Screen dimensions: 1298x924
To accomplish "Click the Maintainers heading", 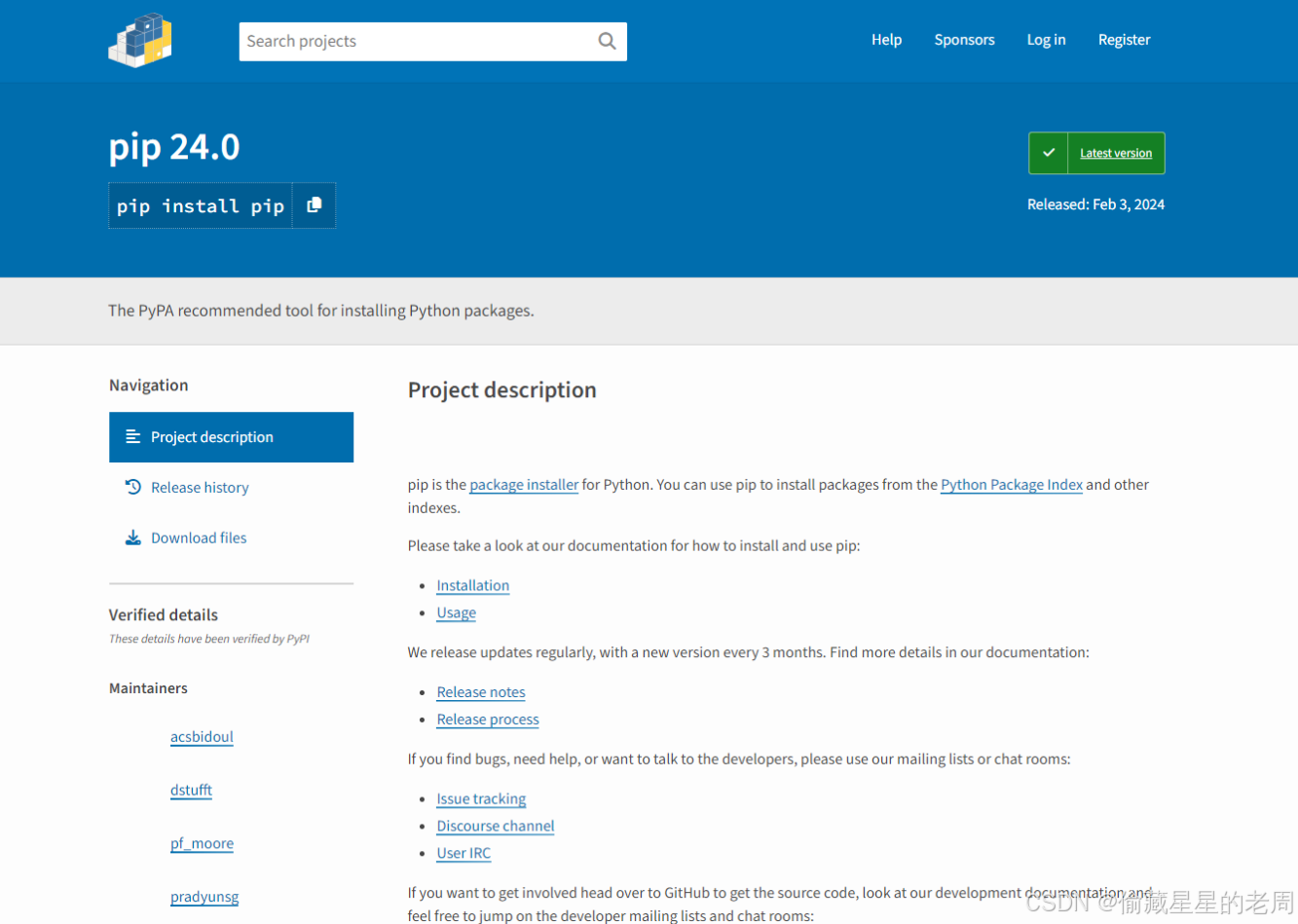I will click(x=148, y=688).
